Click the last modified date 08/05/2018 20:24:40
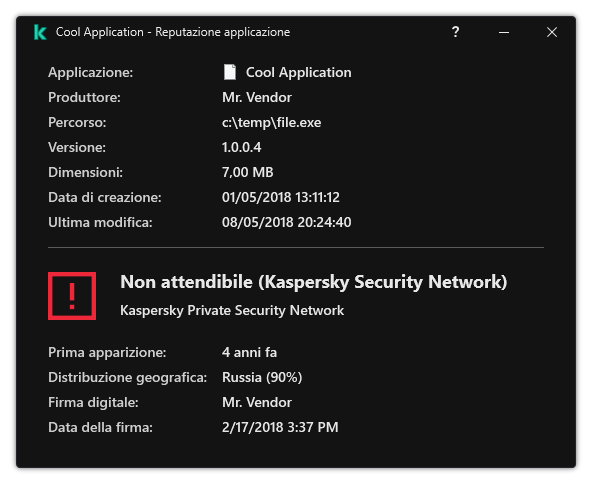The height and width of the screenshot is (484, 592). click(287, 222)
